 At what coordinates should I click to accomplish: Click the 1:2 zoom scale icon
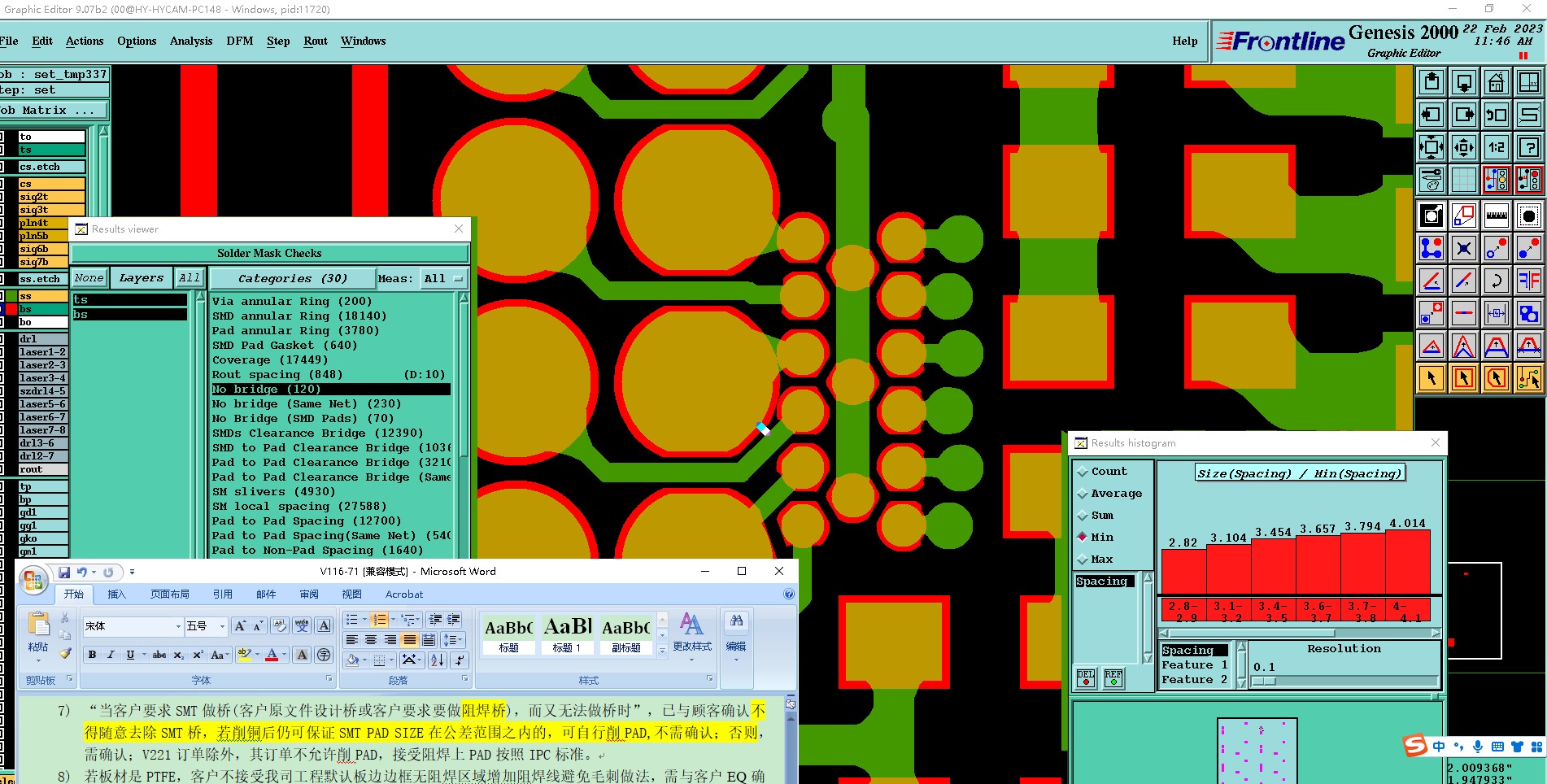point(1496,147)
